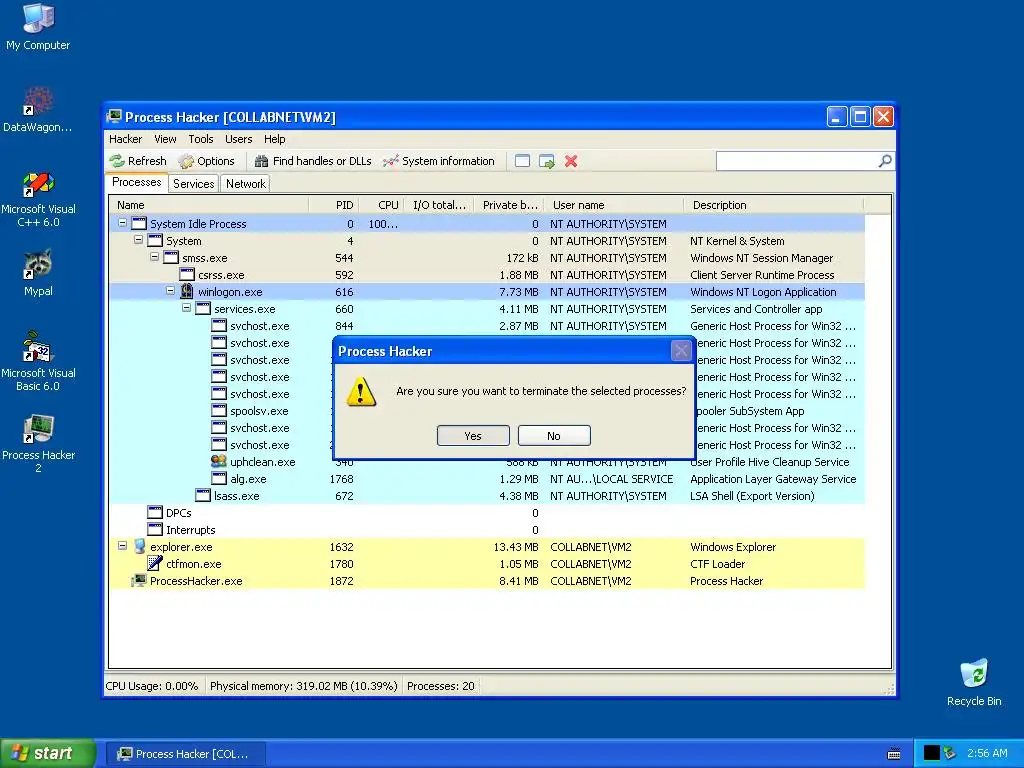This screenshot has height=768, width=1024.
Task: Click the Processes: 20 status bar entry
Action: (441, 686)
